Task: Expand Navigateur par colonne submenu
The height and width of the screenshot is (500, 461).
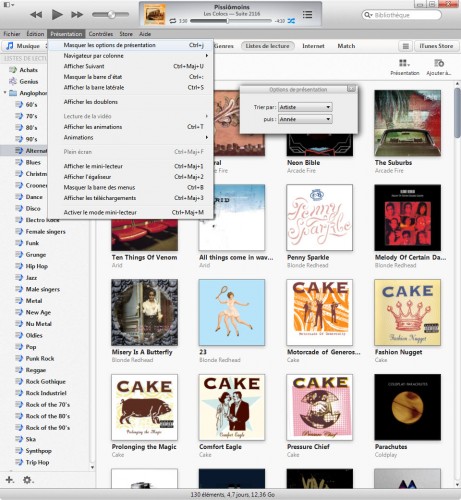Action: [x=130, y=56]
